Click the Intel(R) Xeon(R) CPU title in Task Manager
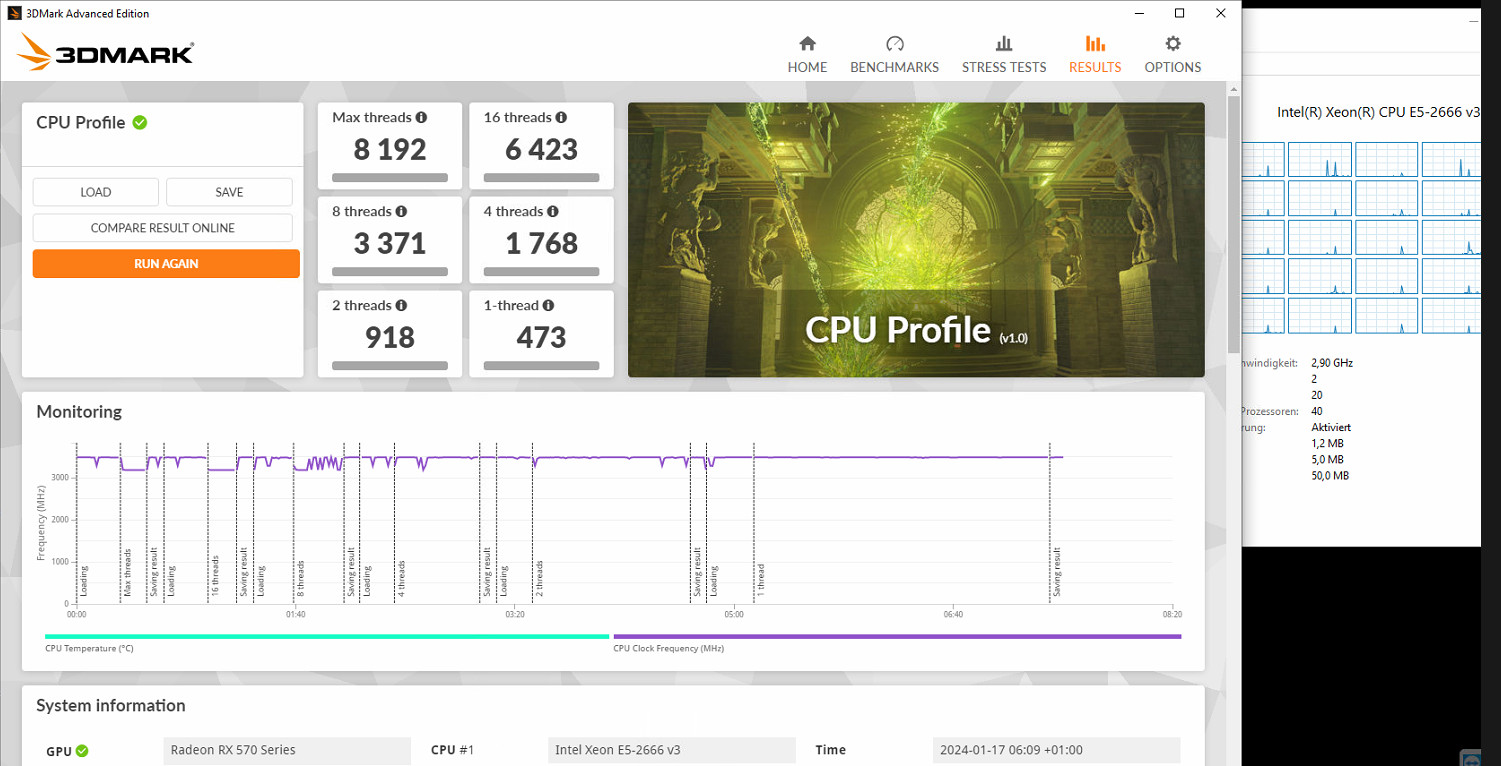Viewport: 1501px width, 766px height. point(1378,112)
